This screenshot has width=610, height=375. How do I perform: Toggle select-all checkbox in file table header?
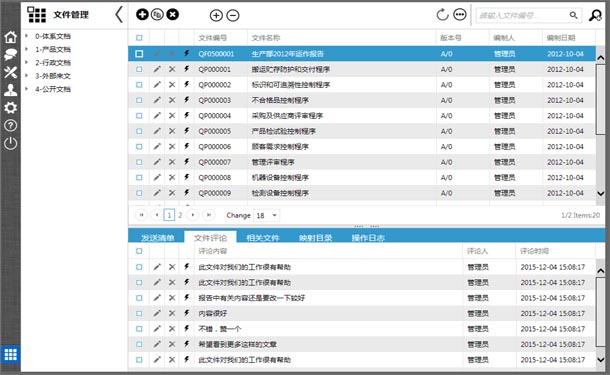coord(139,38)
